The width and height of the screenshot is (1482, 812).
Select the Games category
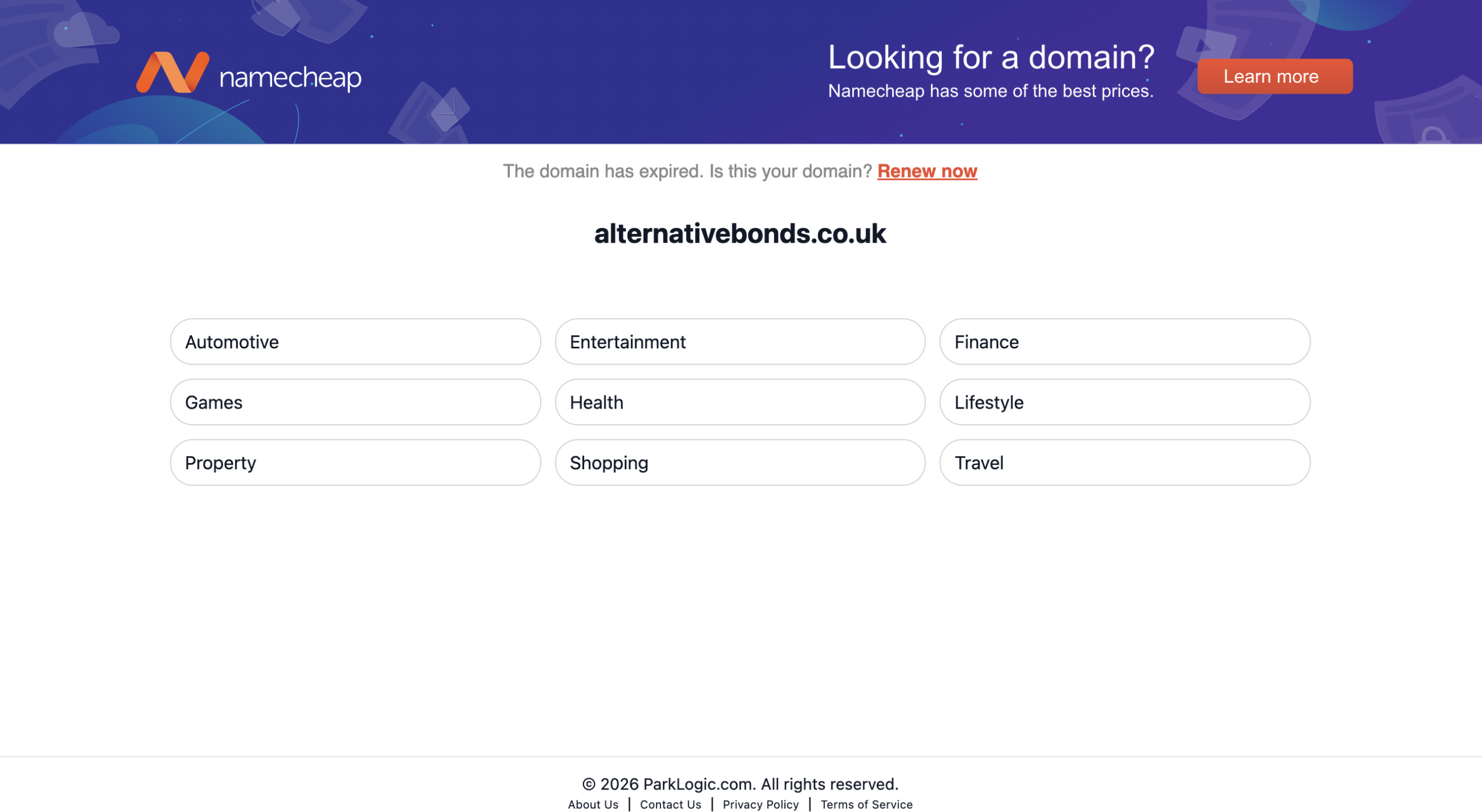(355, 402)
